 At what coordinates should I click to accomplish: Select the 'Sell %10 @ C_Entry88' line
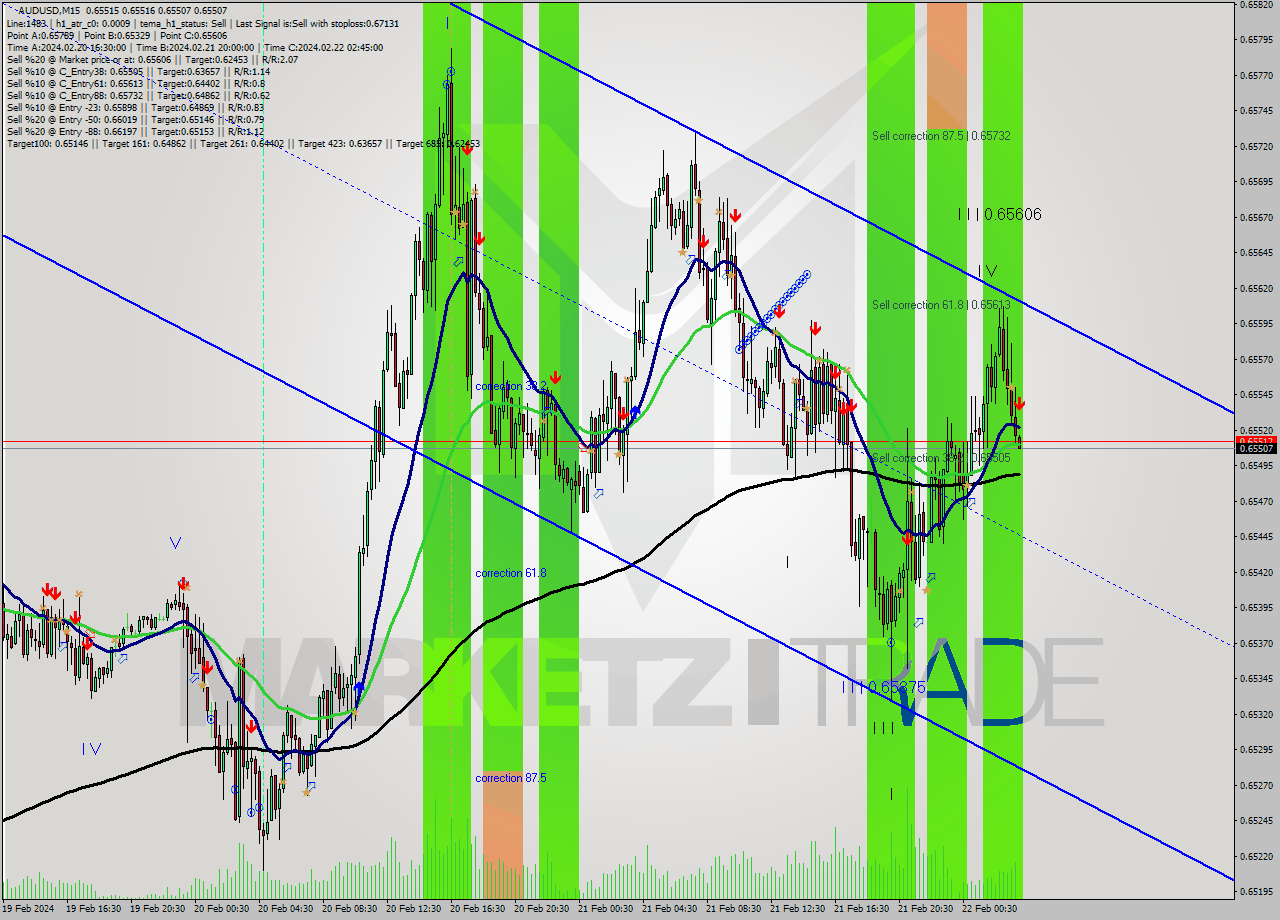(138, 95)
